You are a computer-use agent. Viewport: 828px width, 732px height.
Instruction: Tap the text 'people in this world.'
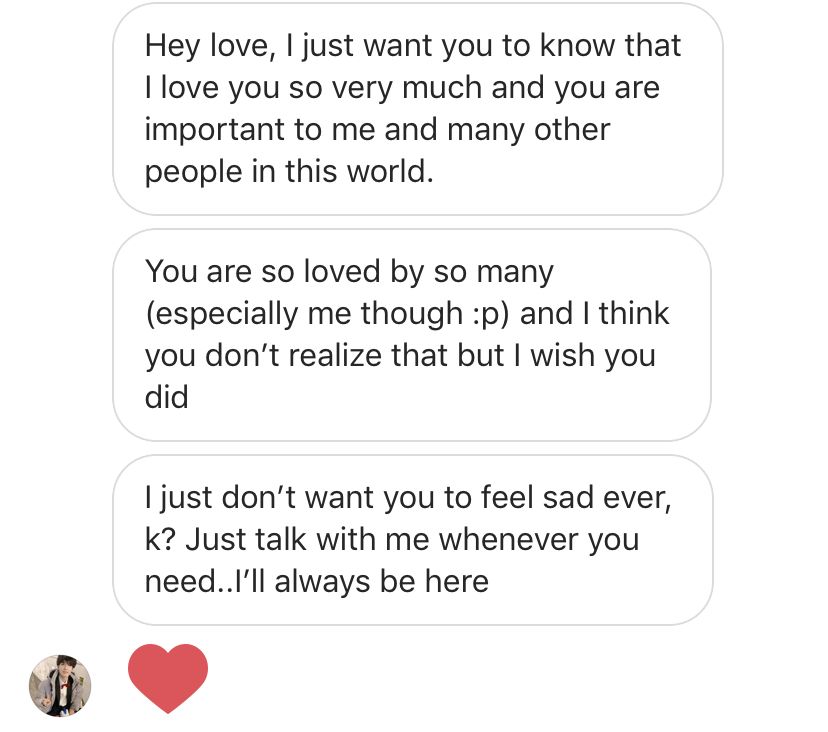tap(289, 172)
